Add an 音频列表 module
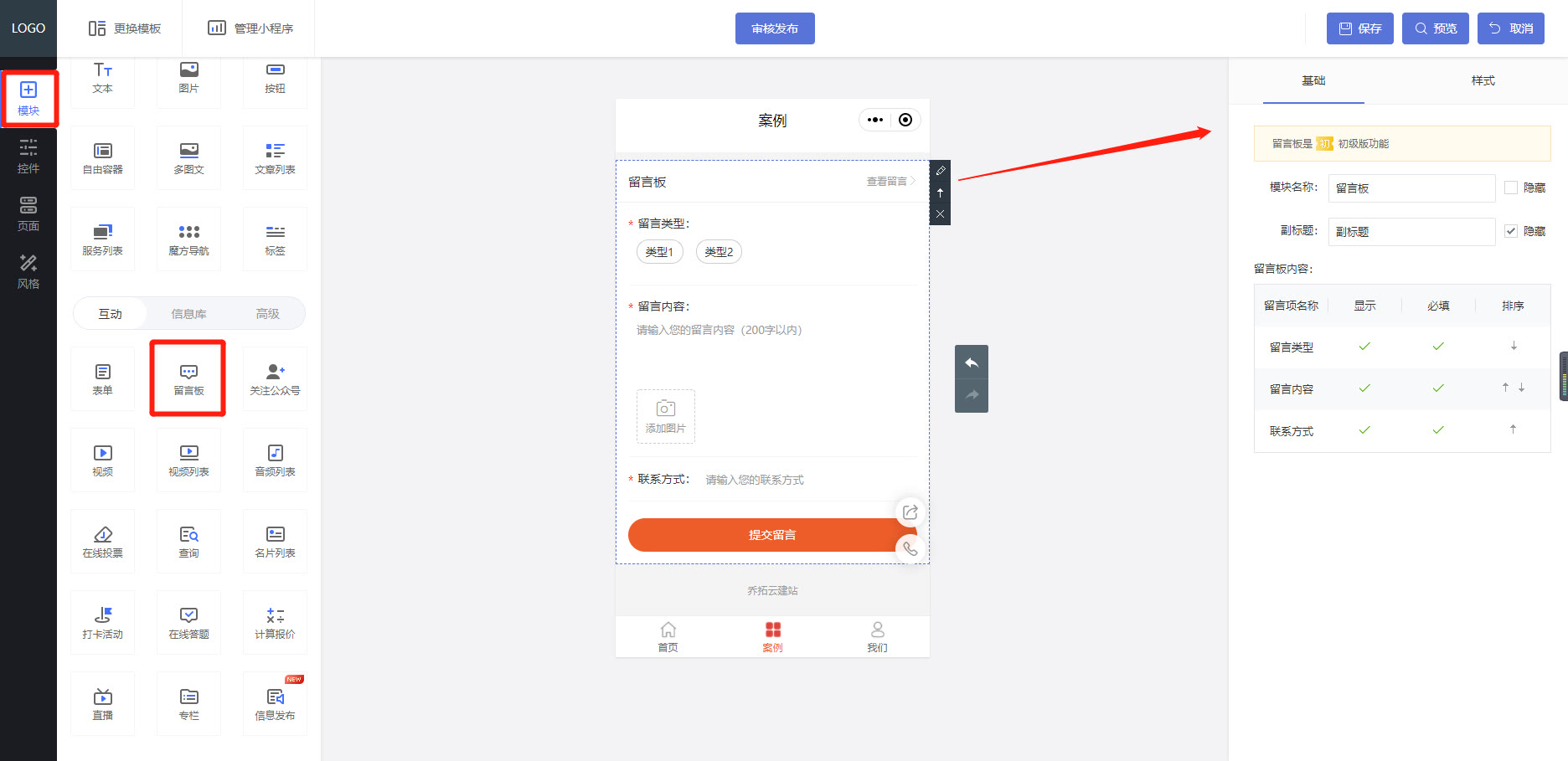The height and width of the screenshot is (761, 1568). click(275, 460)
